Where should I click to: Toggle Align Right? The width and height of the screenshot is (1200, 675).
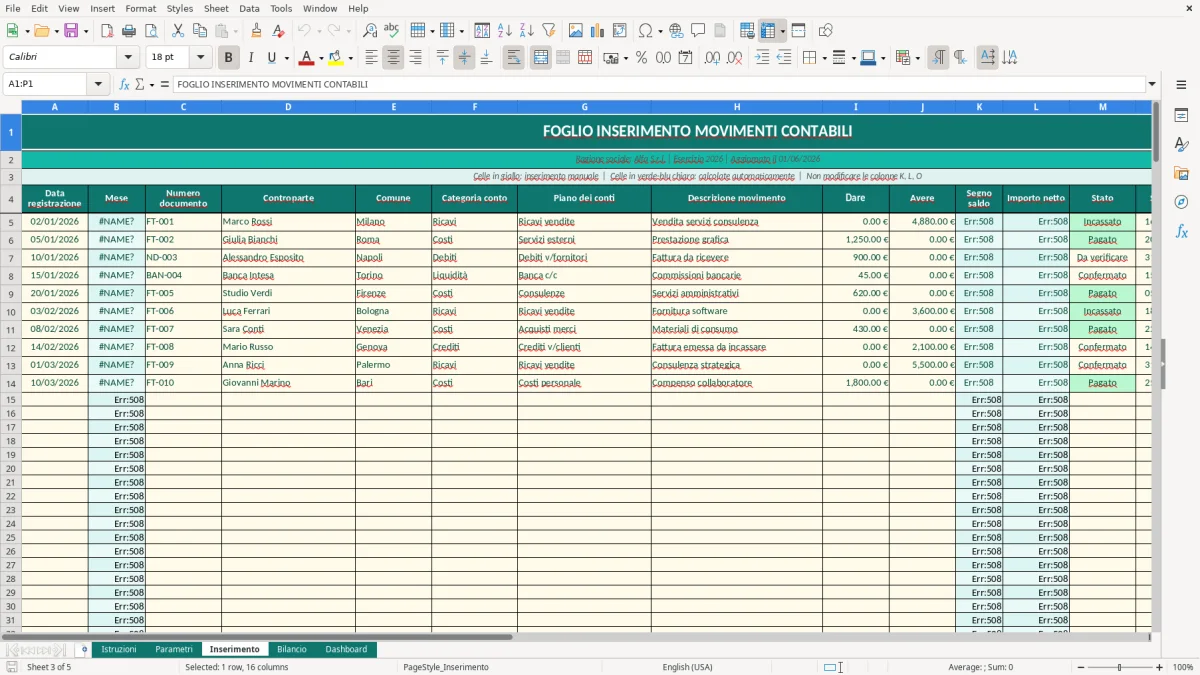[x=415, y=58]
